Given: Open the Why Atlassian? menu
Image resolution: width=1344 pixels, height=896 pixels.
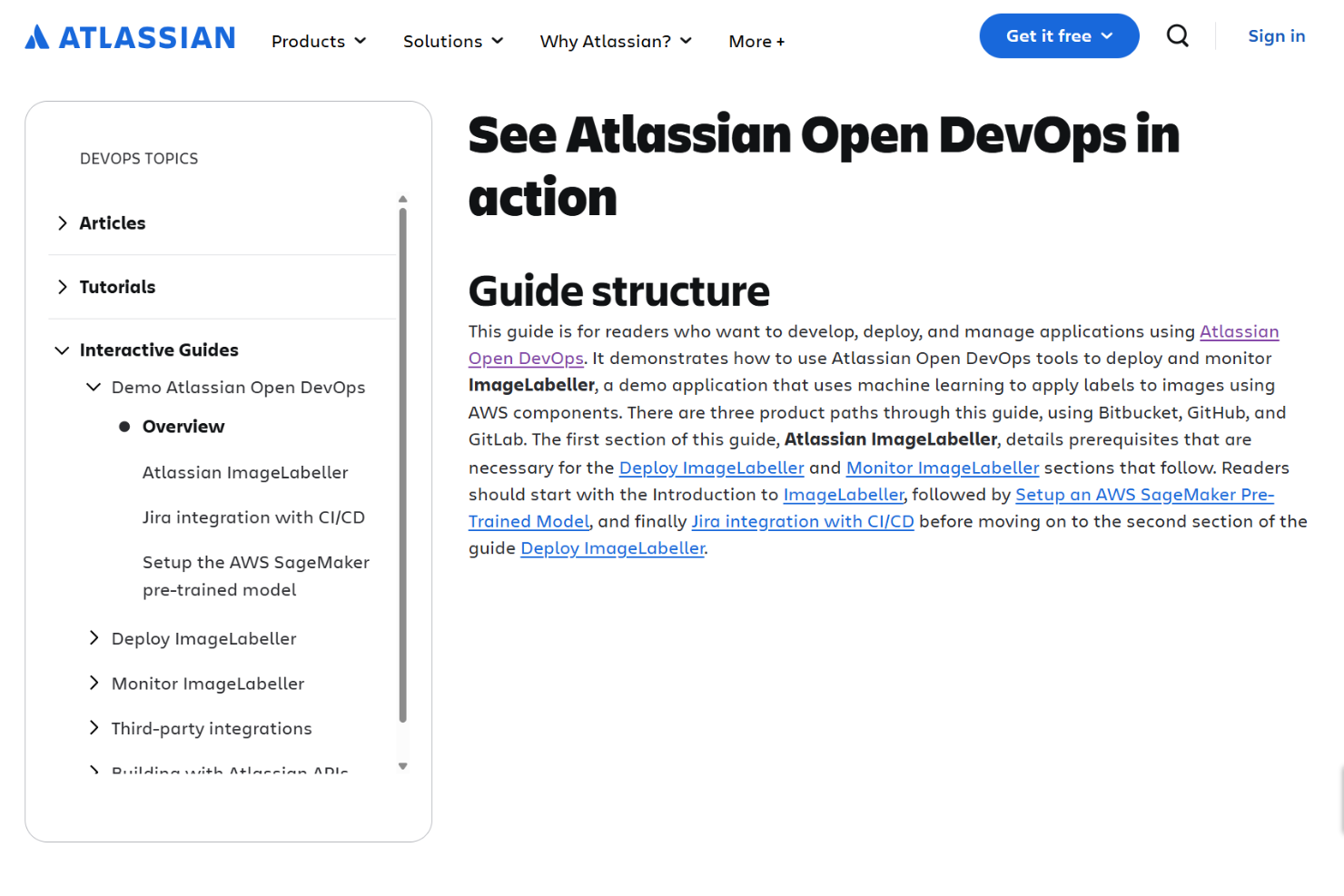Looking at the screenshot, I should pos(616,41).
